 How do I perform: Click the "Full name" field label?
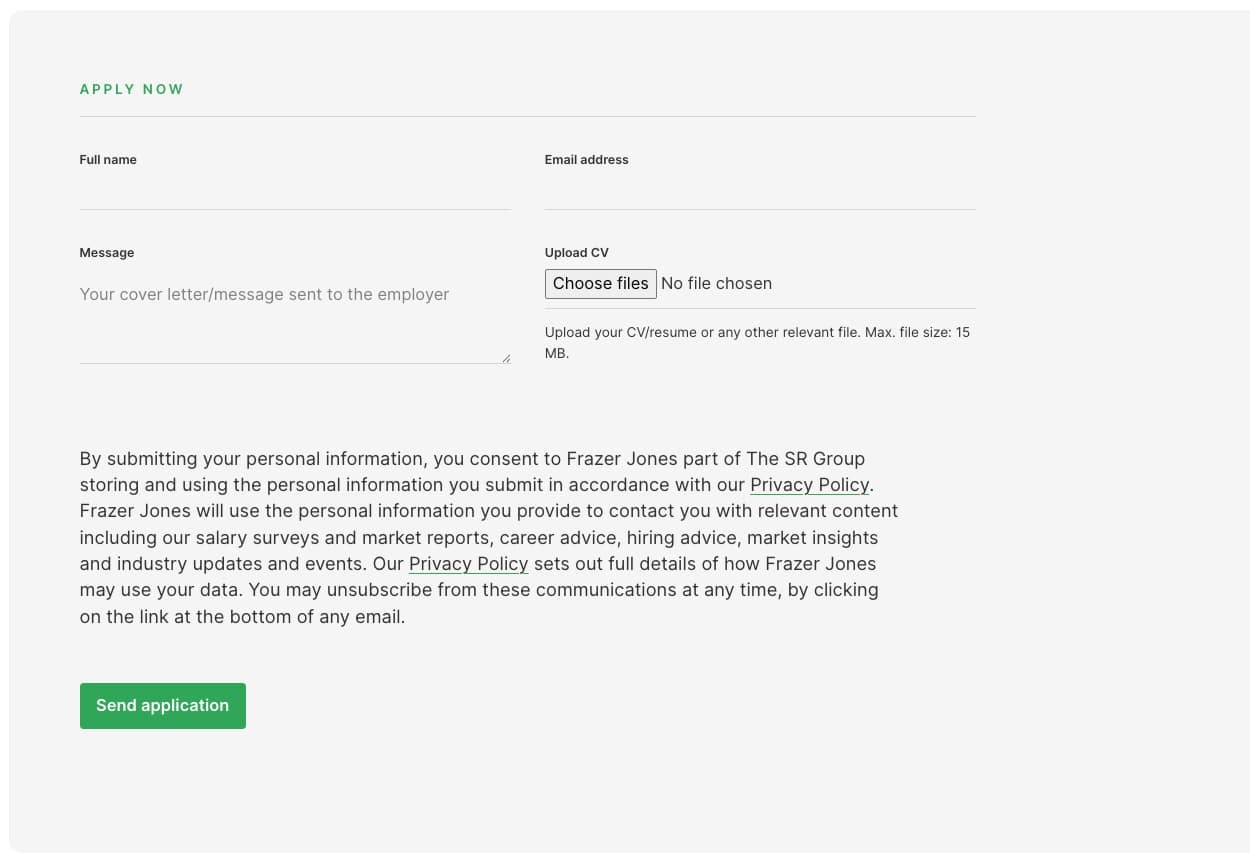108,160
